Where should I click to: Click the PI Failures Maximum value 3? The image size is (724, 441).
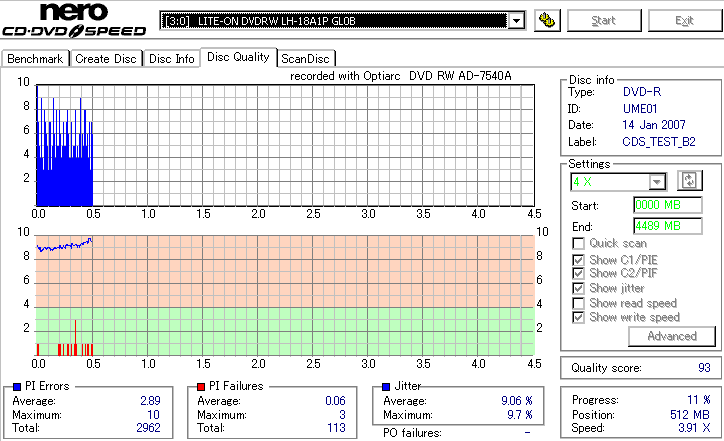(342, 415)
